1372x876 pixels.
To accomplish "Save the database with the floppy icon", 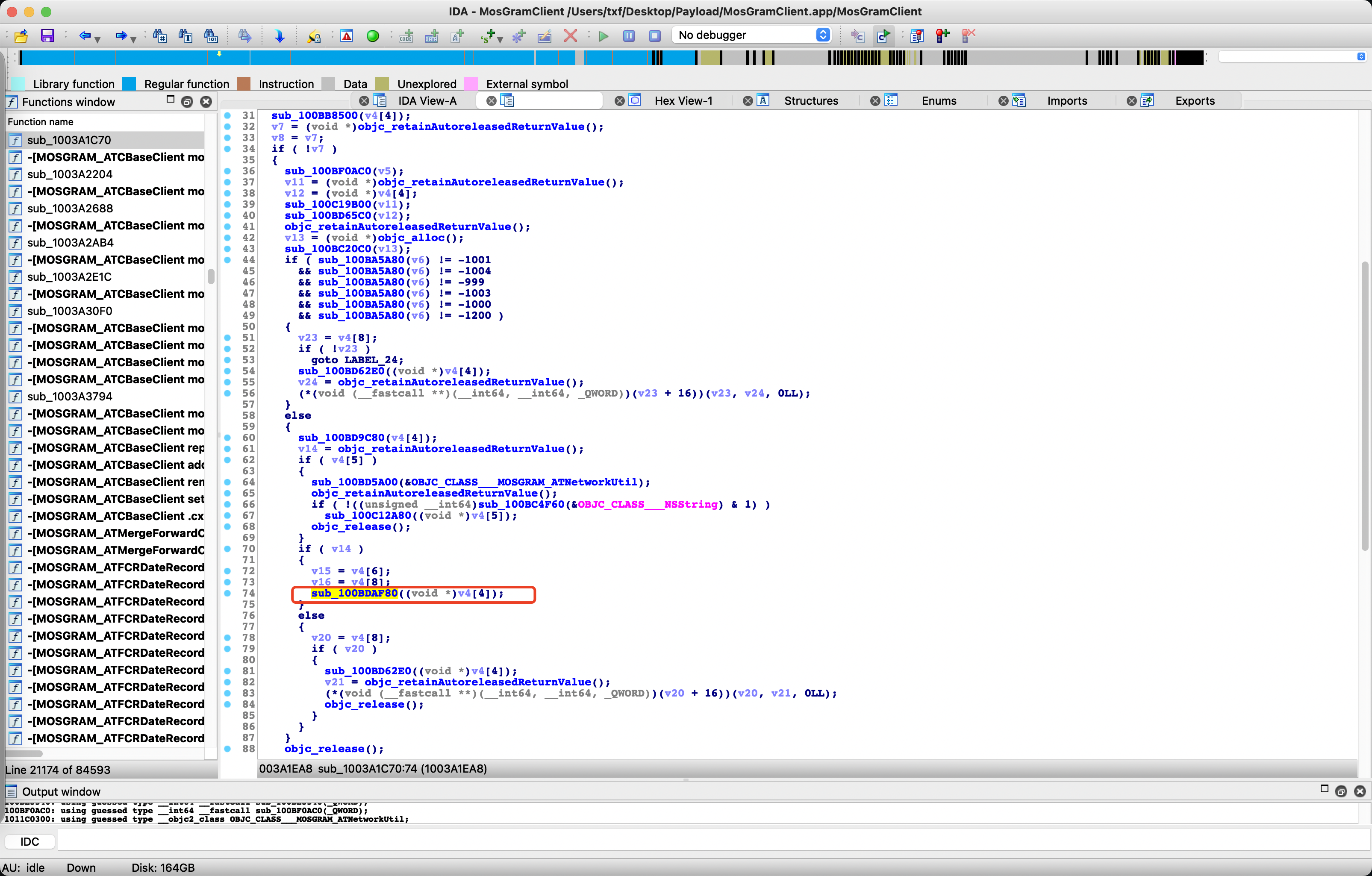I will [x=47, y=36].
